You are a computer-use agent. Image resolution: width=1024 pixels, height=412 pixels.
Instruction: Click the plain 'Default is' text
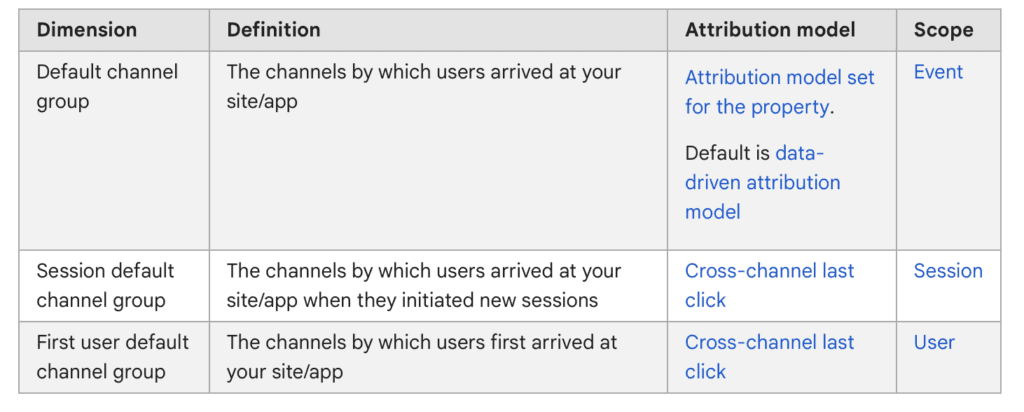click(x=727, y=154)
